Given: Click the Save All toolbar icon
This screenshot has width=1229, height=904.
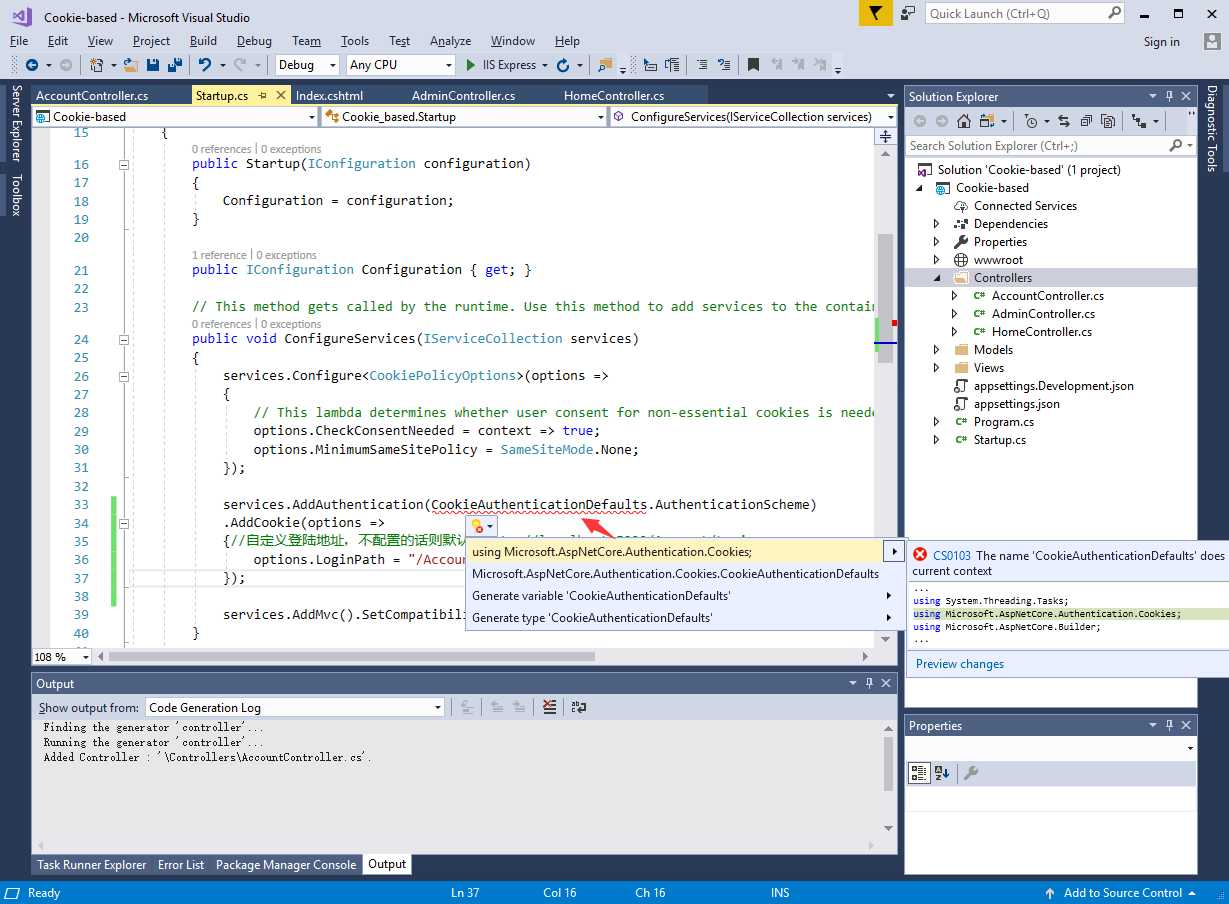Looking at the screenshot, I should coord(175,65).
